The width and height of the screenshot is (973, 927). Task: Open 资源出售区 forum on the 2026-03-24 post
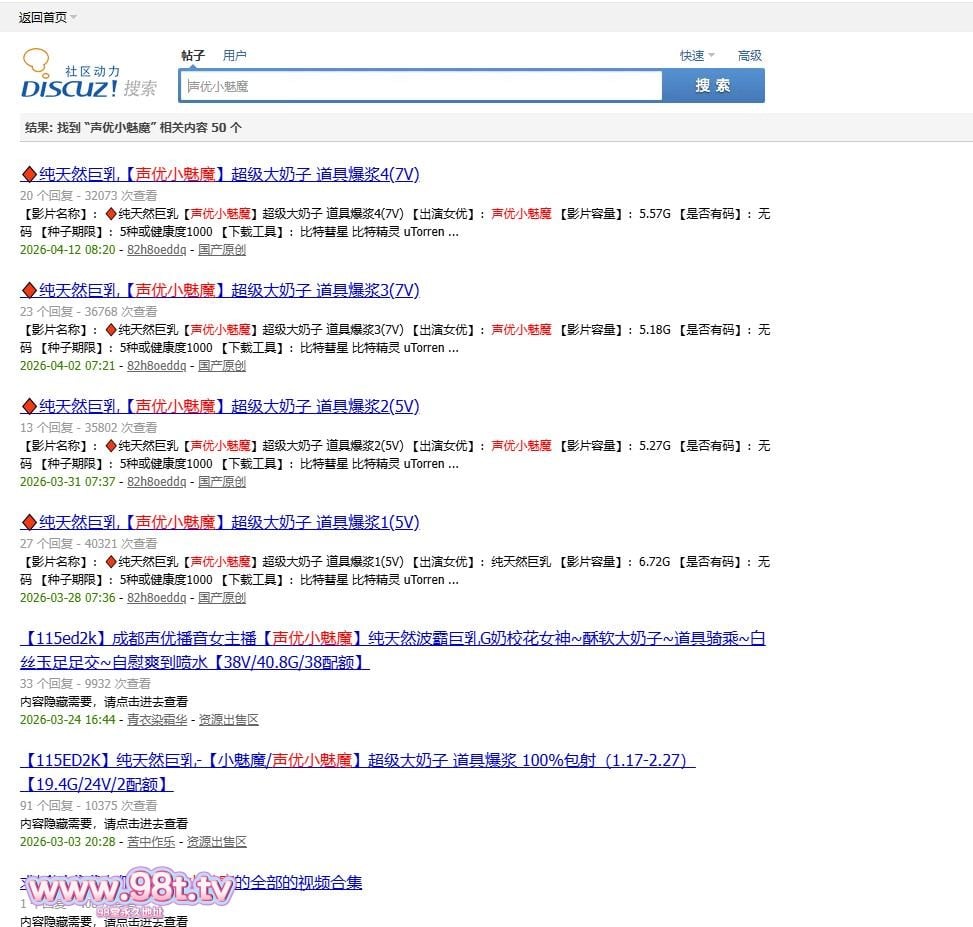point(228,720)
